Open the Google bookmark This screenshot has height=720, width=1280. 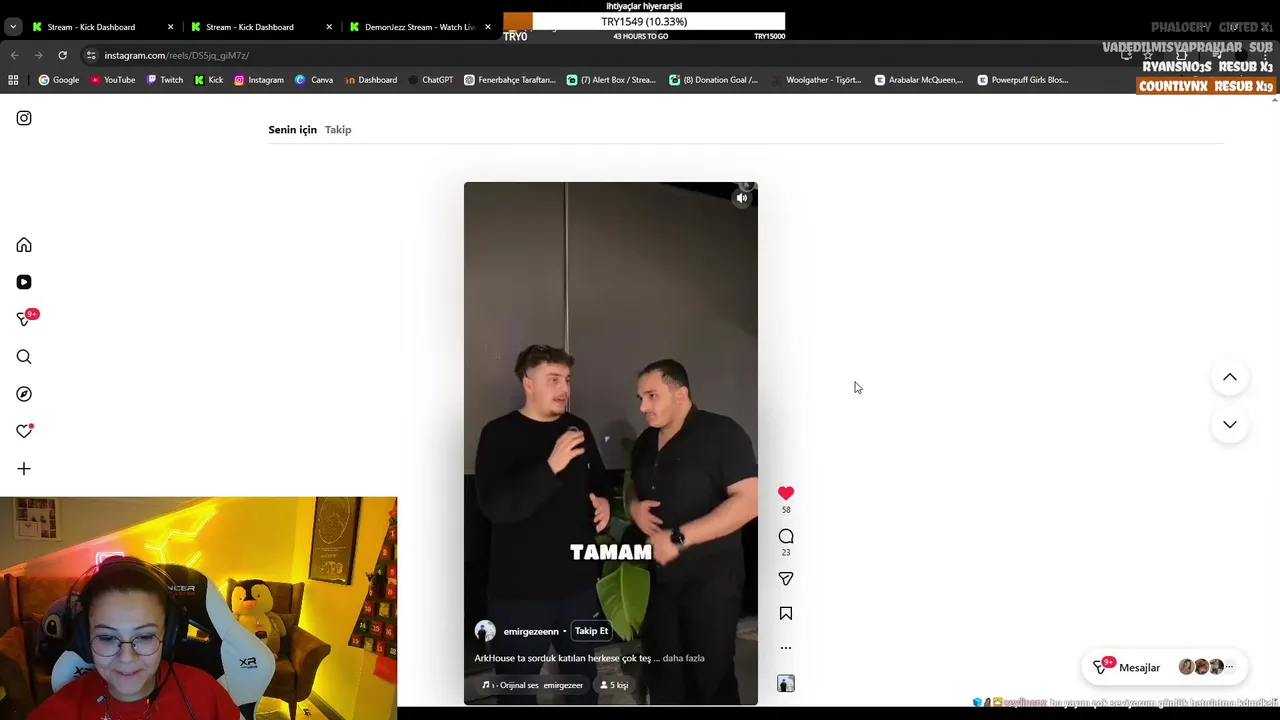tap(59, 80)
